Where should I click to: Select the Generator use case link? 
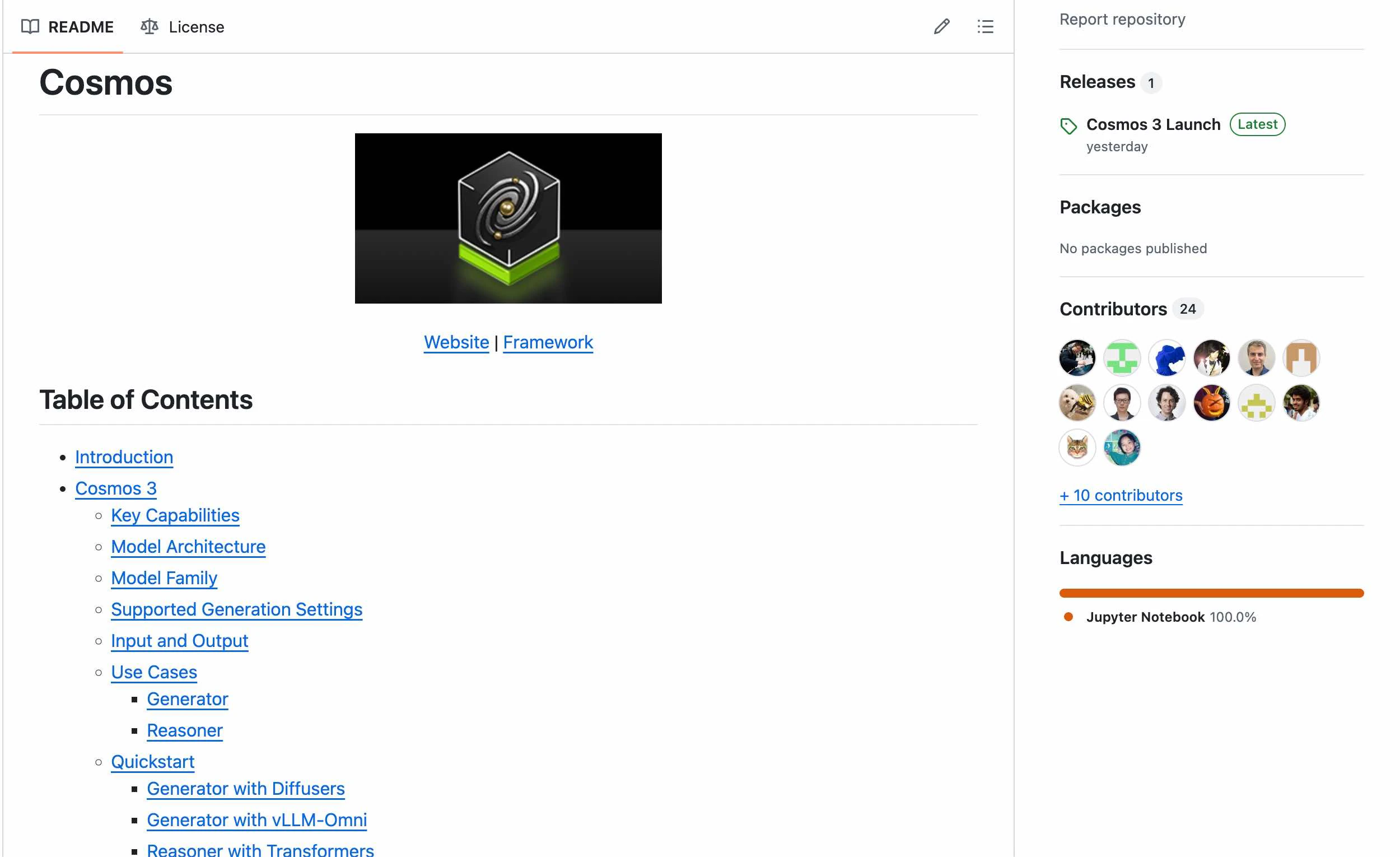[188, 699]
